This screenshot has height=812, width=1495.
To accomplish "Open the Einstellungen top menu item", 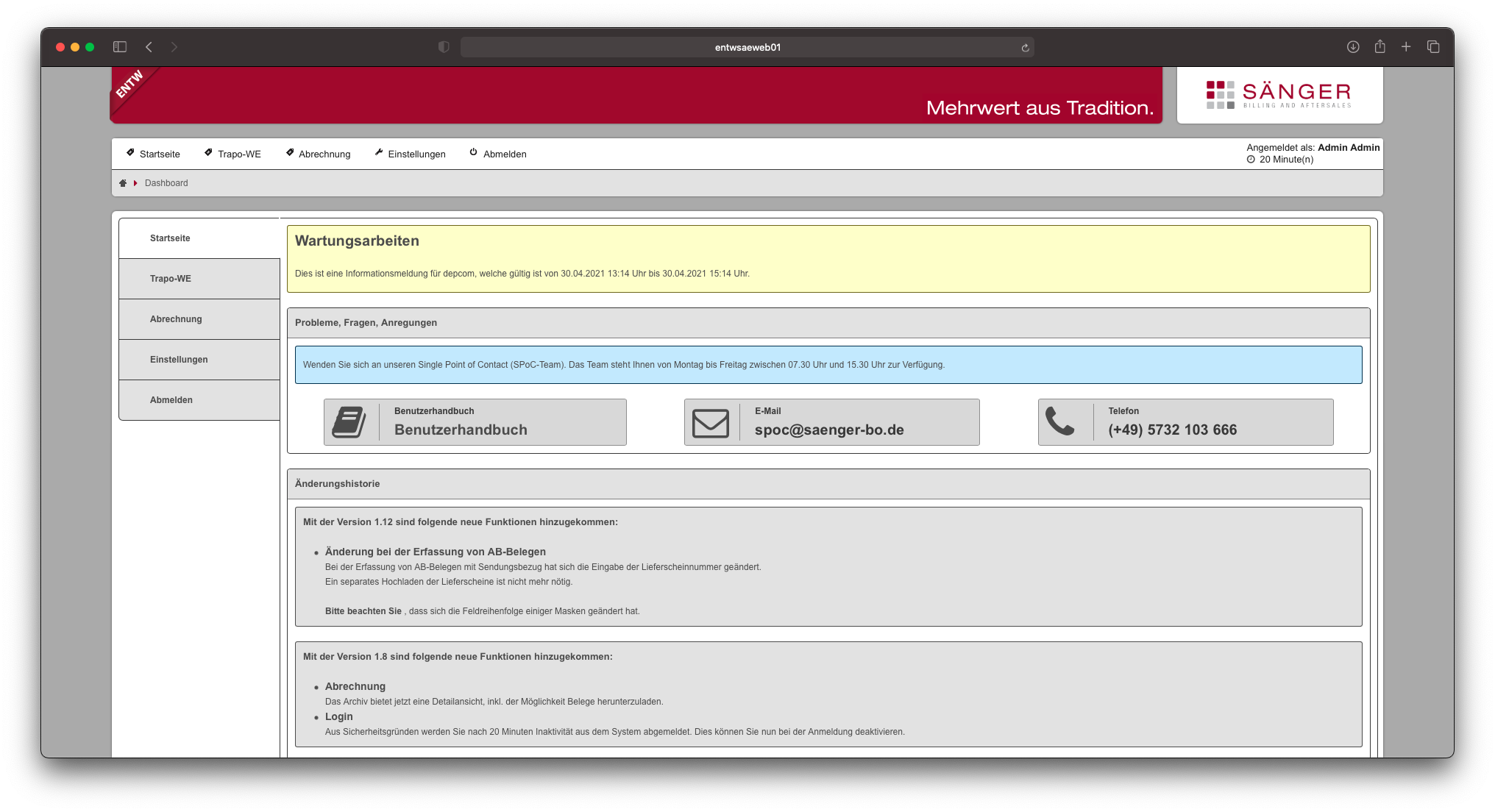I will pyautogui.click(x=416, y=154).
